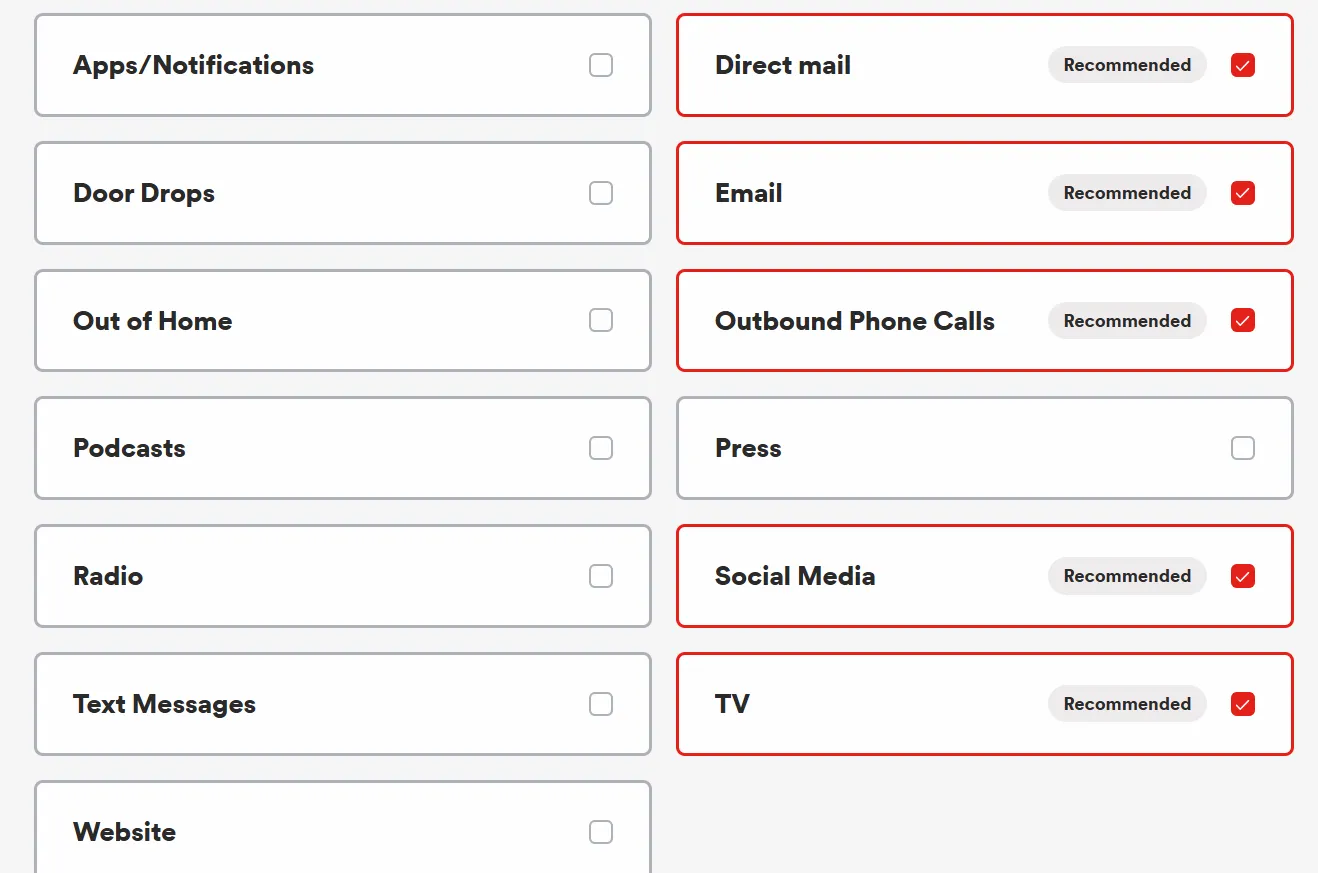Click the Recommended badge next to Email
Image resolution: width=1318 pixels, height=873 pixels.
coord(1127,193)
